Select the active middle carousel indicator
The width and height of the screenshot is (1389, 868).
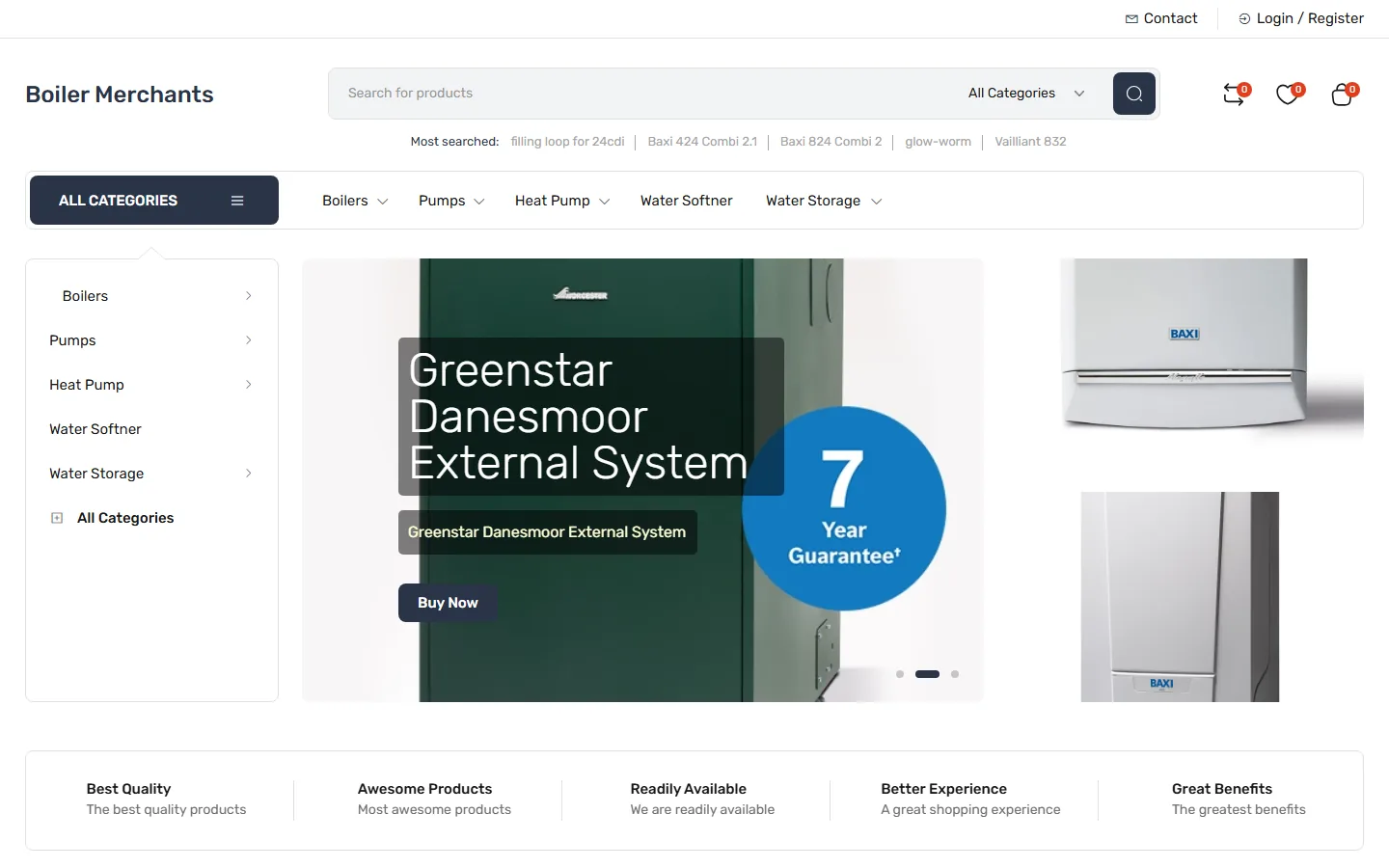[x=927, y=674]
